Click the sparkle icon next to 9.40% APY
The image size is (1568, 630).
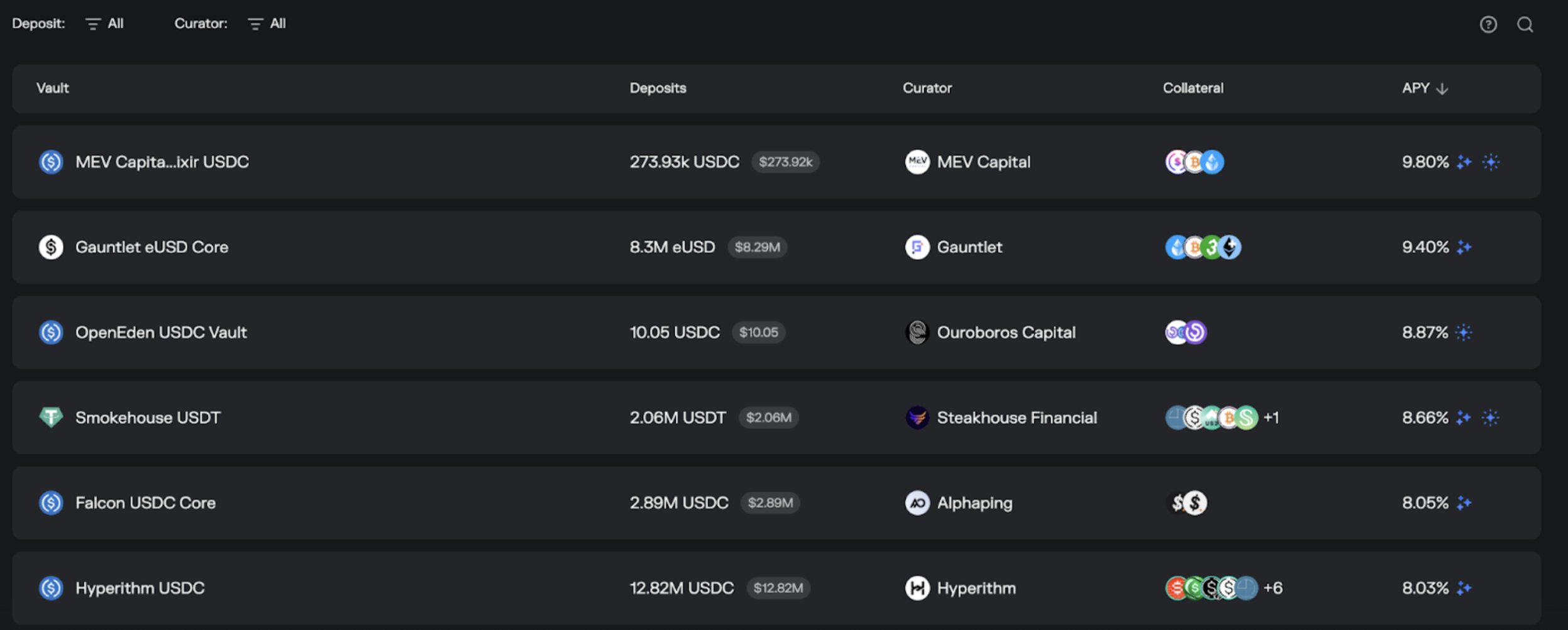pos(1464,247)
